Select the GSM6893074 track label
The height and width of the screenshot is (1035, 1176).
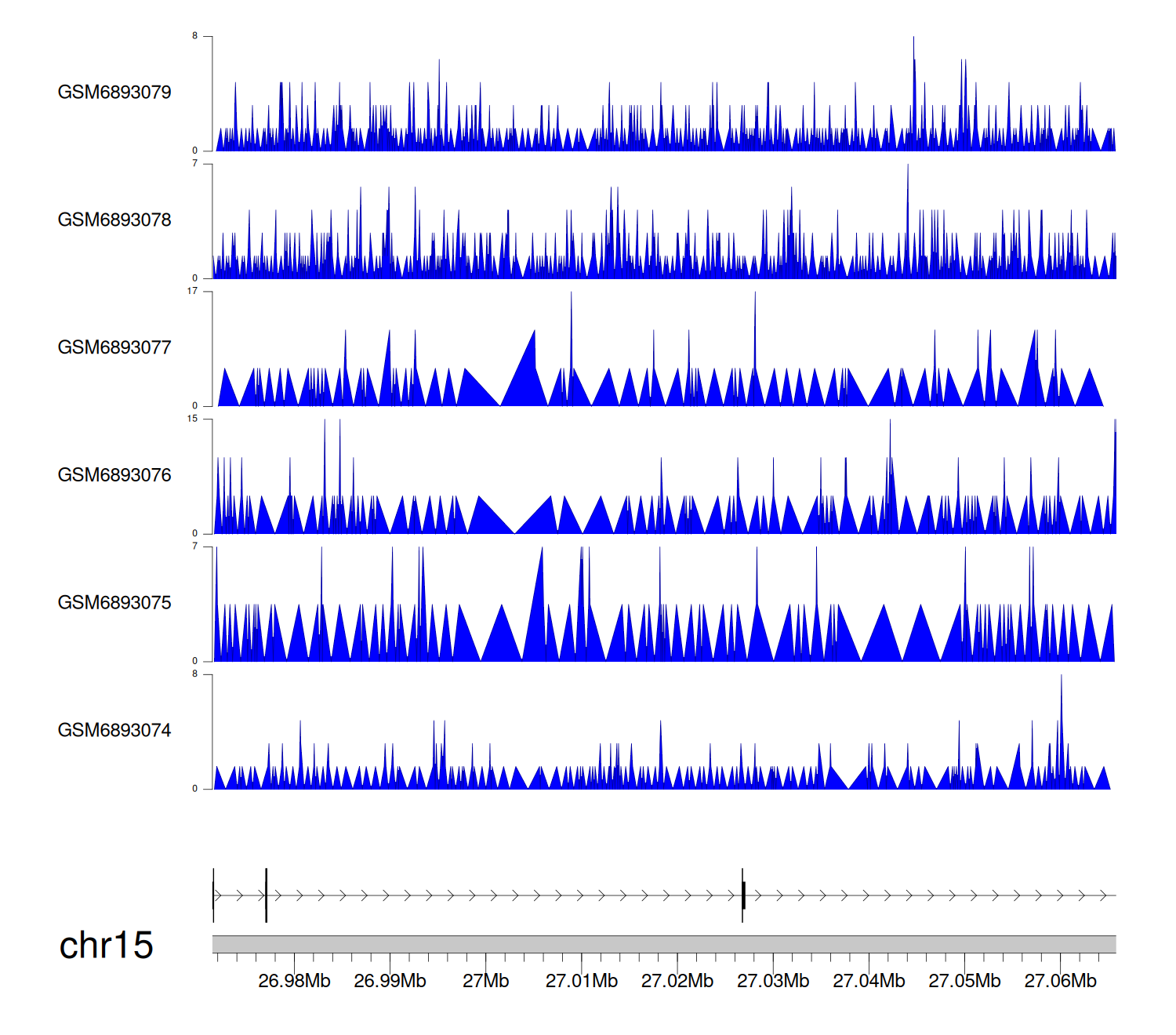click(x=114, y=731)
